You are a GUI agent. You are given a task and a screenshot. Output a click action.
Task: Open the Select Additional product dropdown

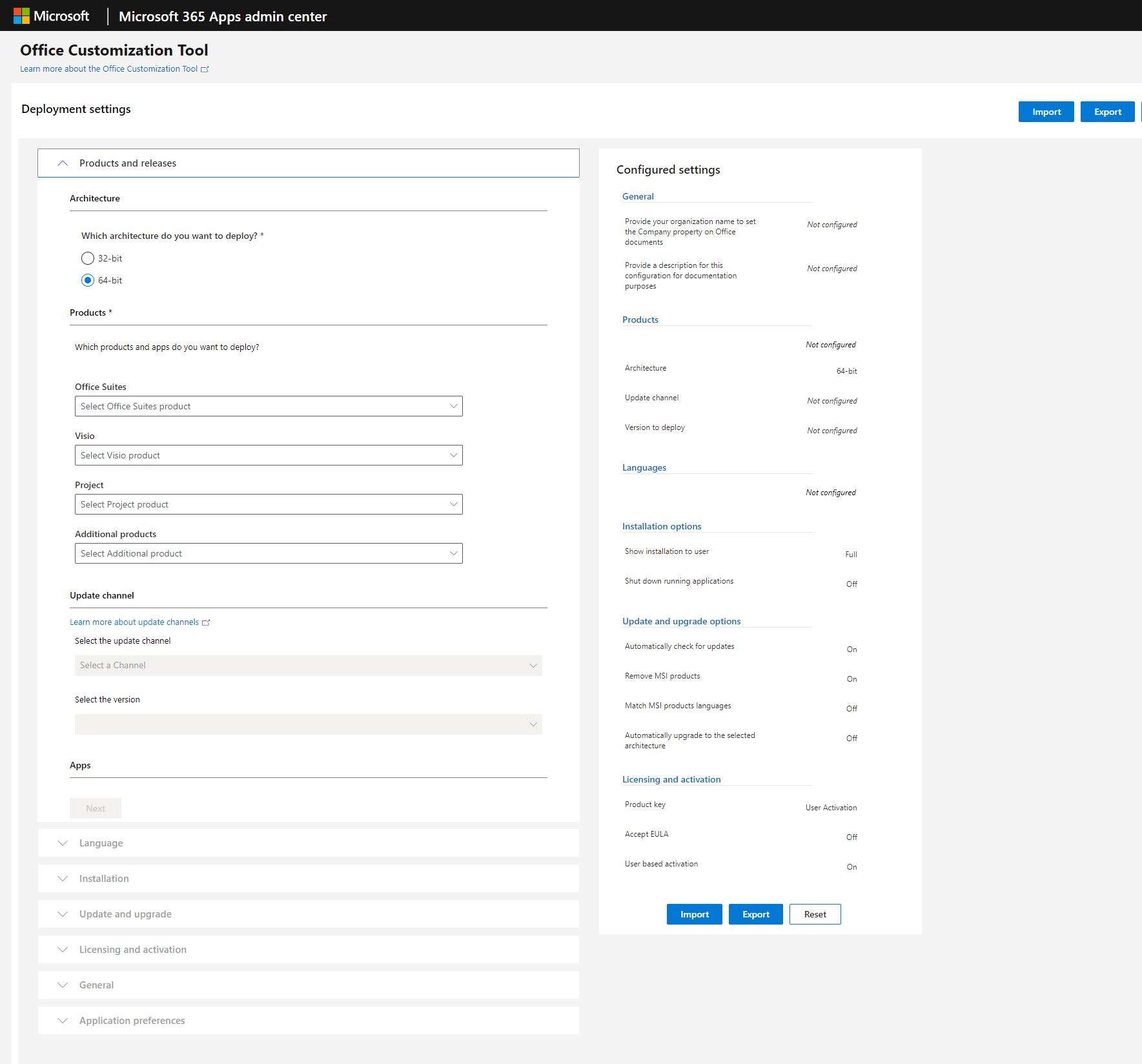pyautogui.click(x=269, y=553)
